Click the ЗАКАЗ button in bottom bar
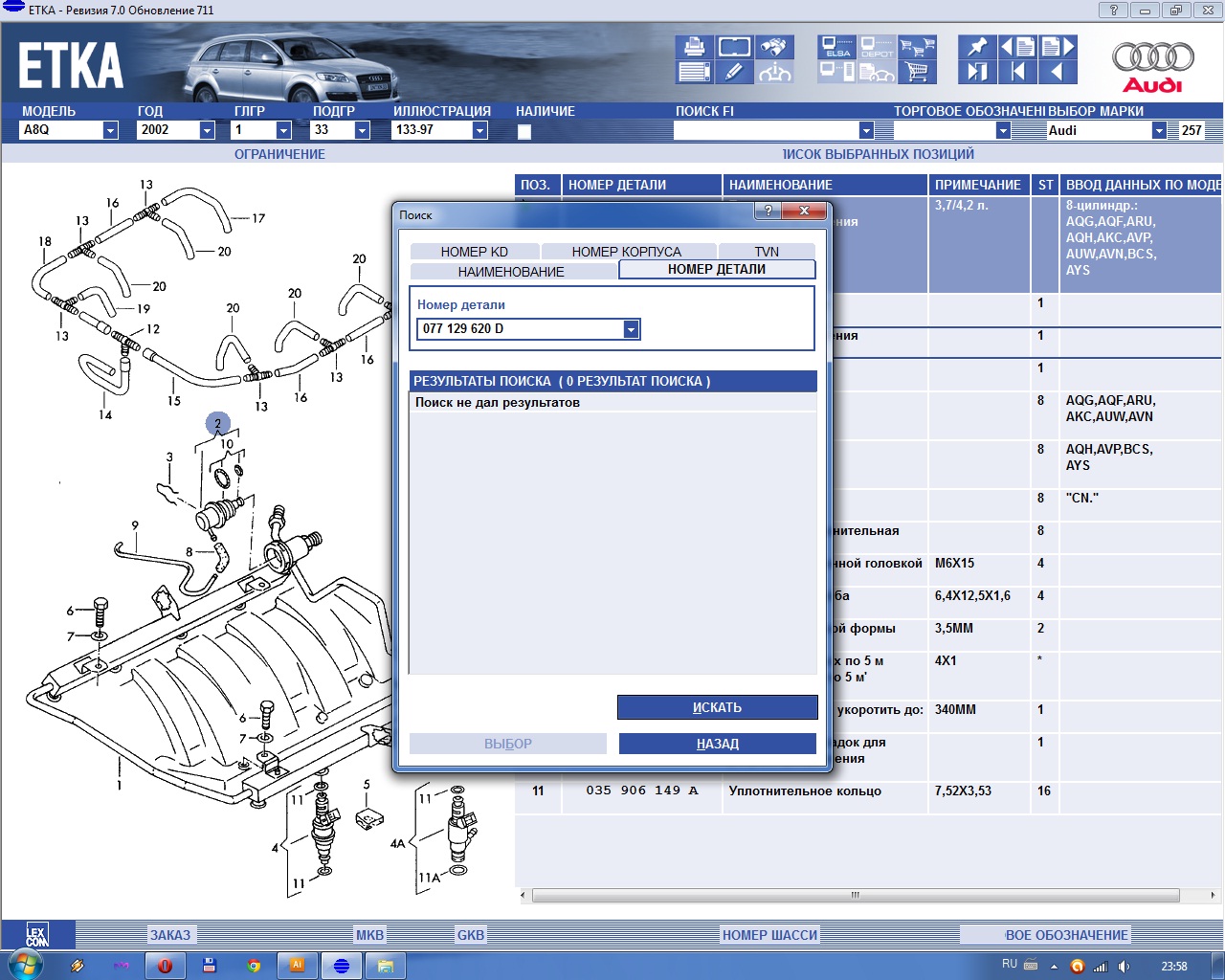Viewport: 1225px width, 980px height. 170,935
